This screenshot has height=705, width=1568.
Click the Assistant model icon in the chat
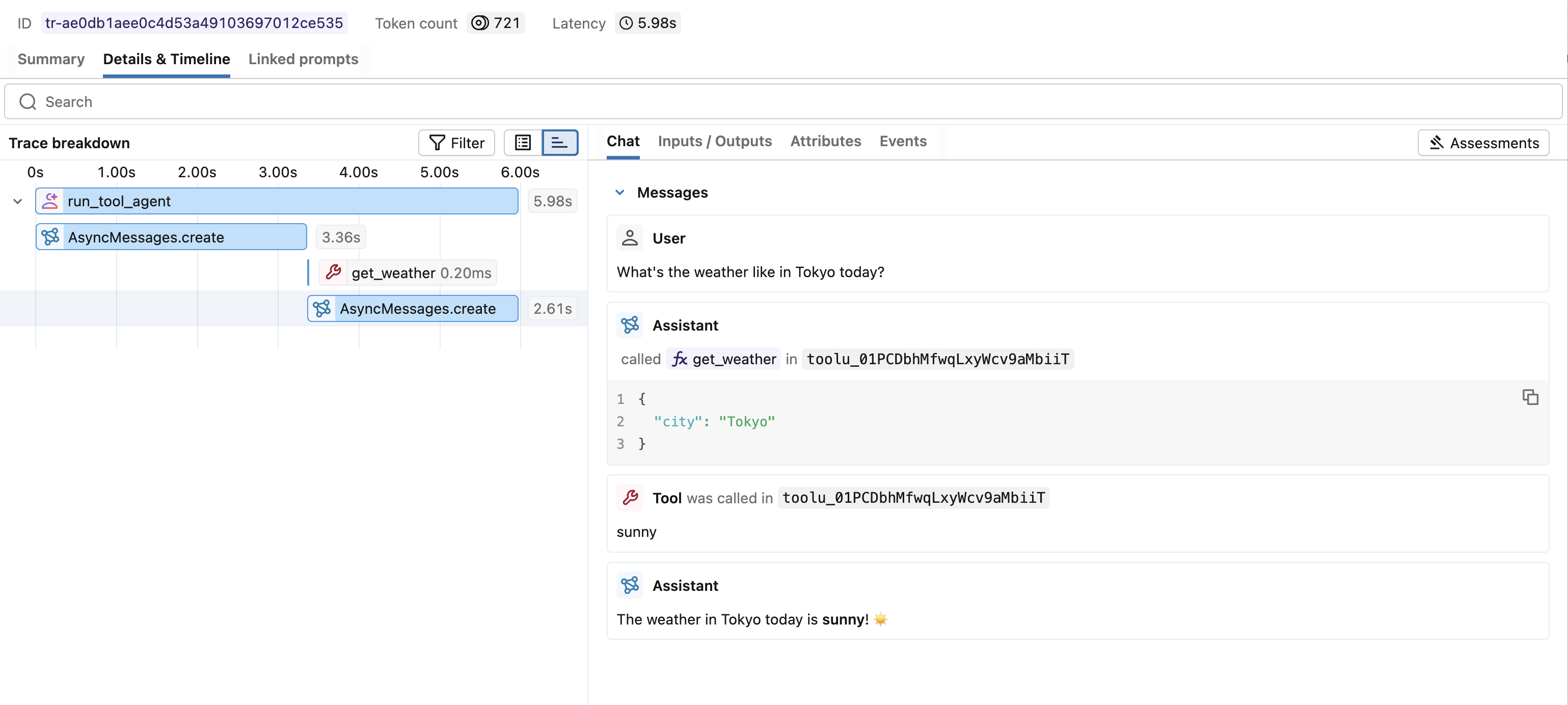tap(630, 324)
